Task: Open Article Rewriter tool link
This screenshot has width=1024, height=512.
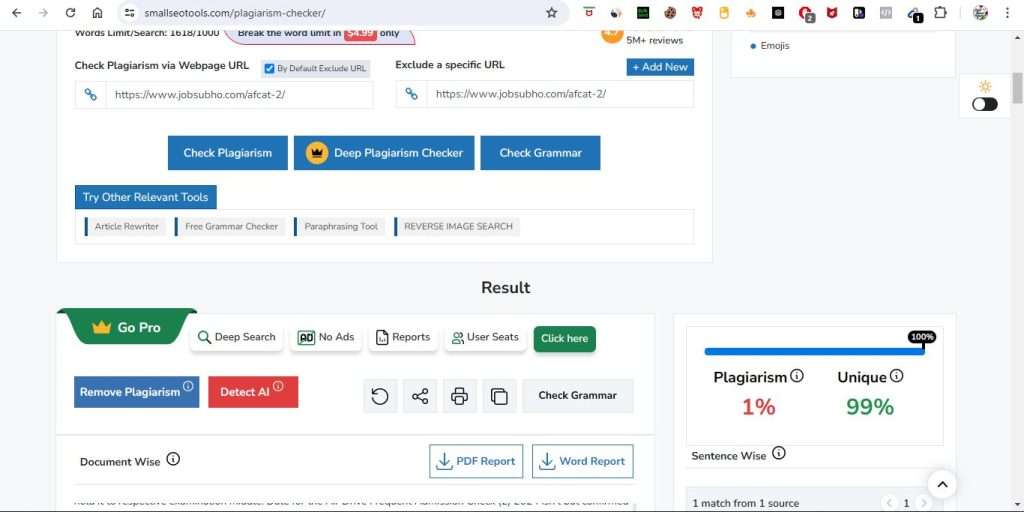Action: pos(125,227)
